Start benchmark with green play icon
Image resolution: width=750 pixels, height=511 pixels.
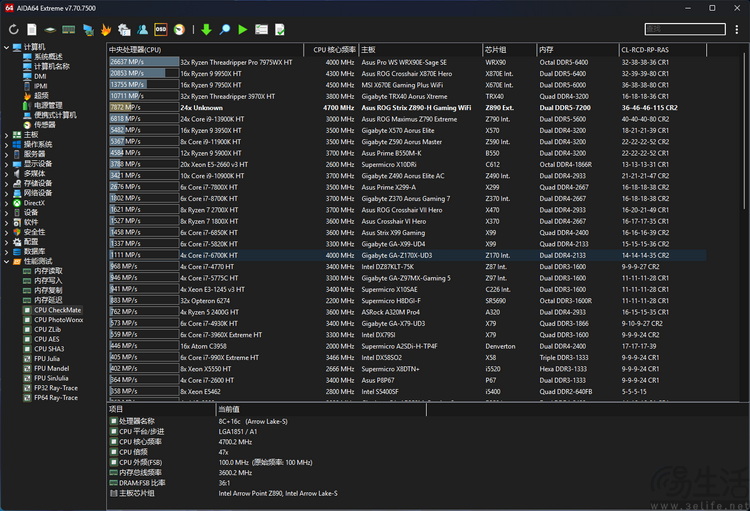(243, 30)
